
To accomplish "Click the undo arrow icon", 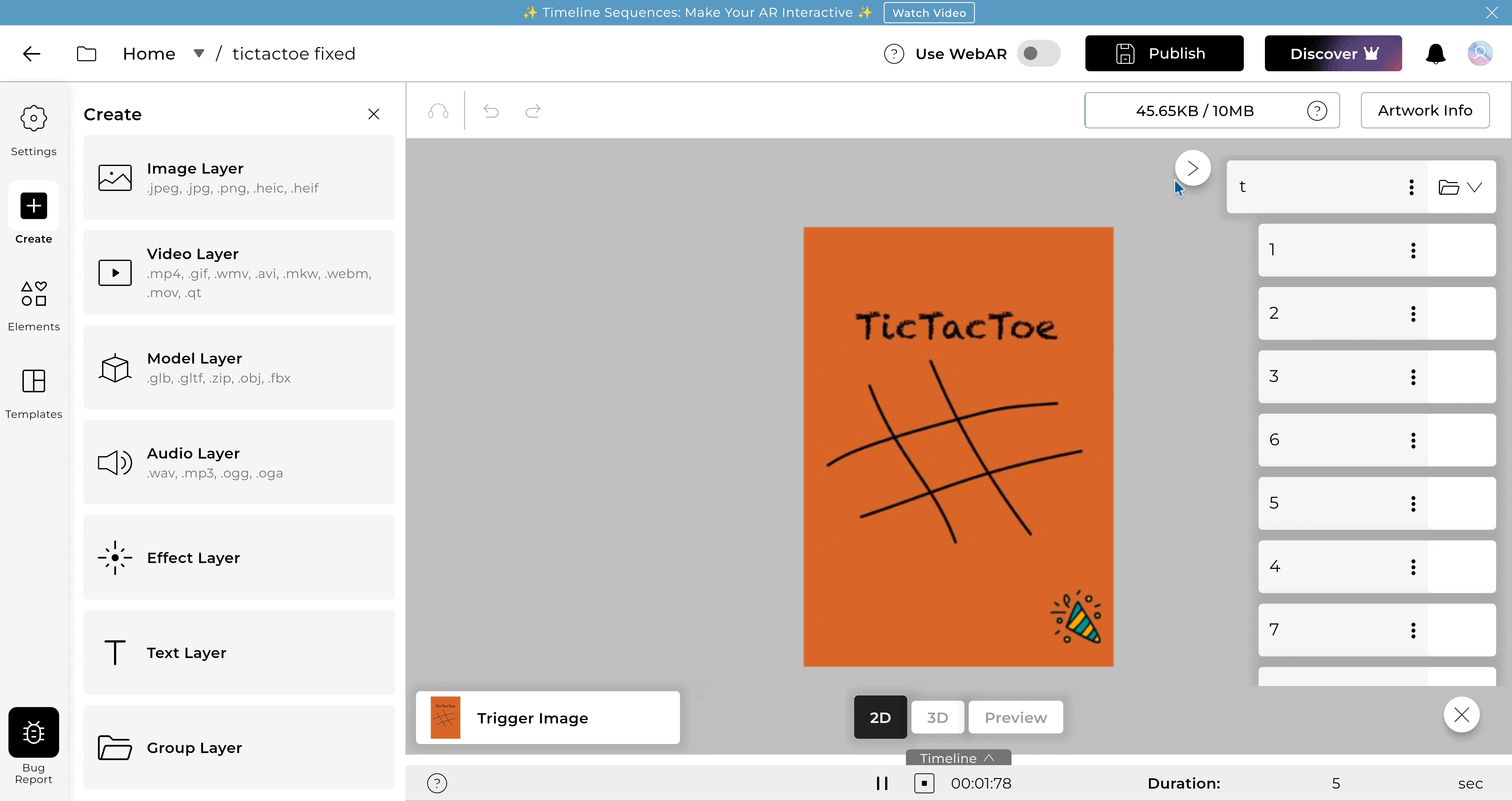I will click(491, 111).
